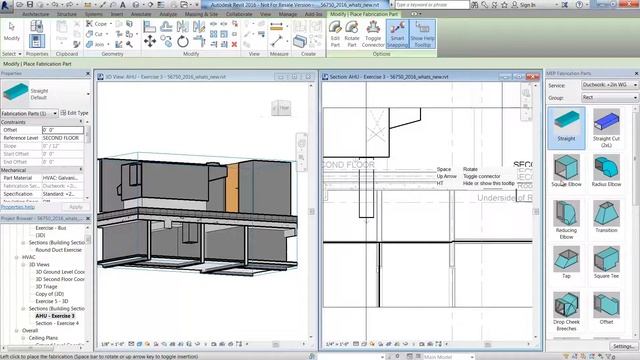Select Round Duct Exercise in Project Browser

[58, 250]
